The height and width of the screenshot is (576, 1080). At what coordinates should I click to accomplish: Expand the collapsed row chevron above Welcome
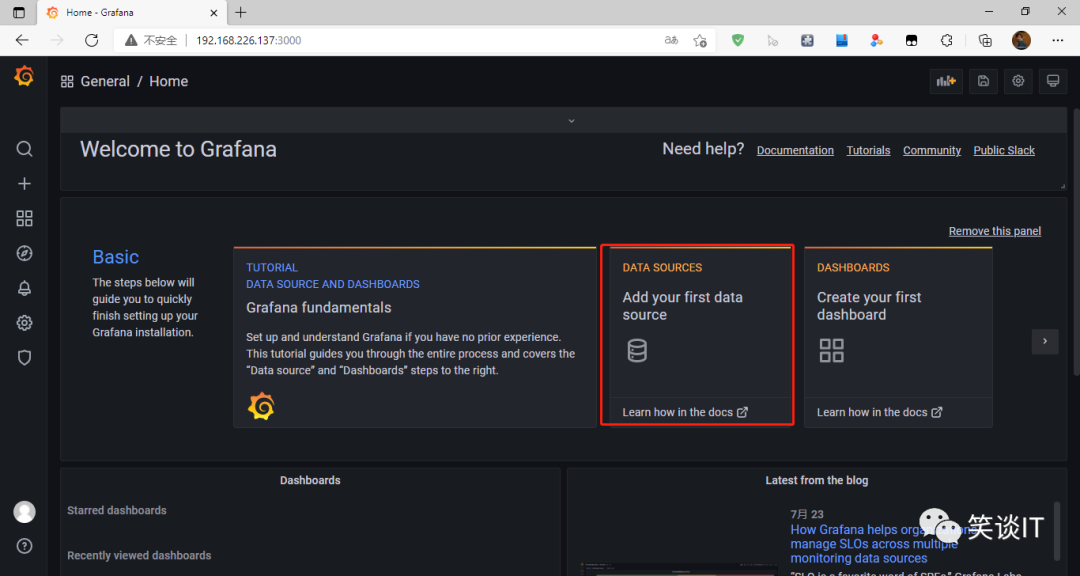click(x=571, y=121)
